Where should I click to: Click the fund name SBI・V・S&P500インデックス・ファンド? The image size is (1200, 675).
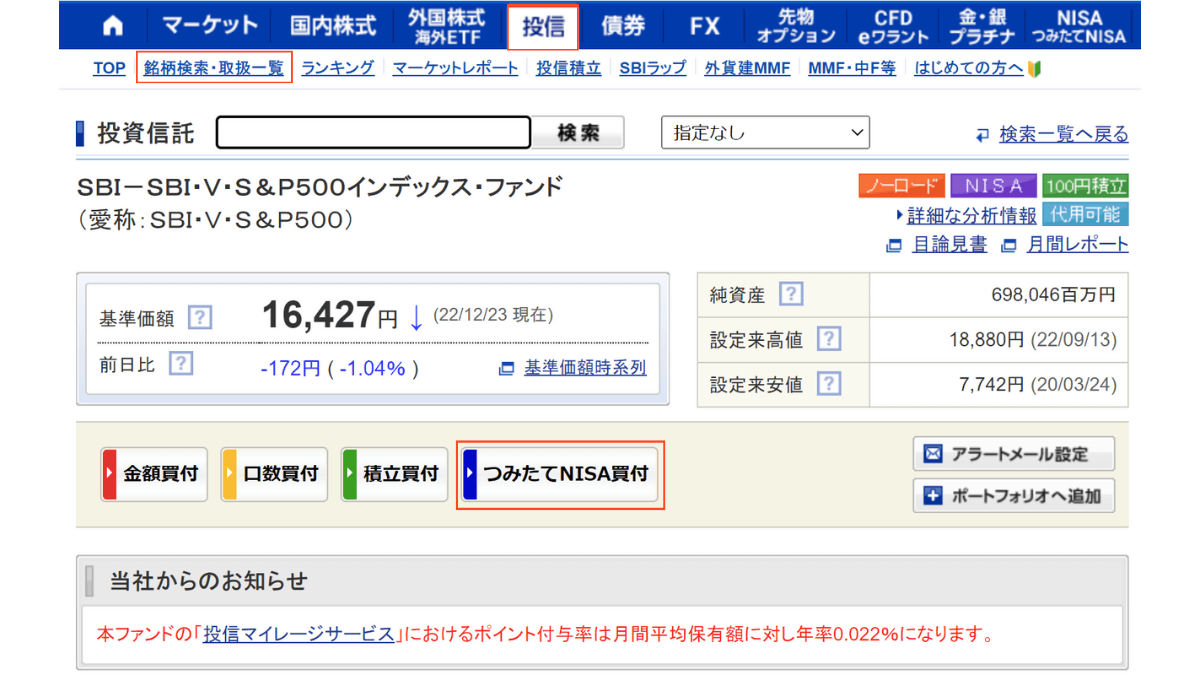coord(320,187)
